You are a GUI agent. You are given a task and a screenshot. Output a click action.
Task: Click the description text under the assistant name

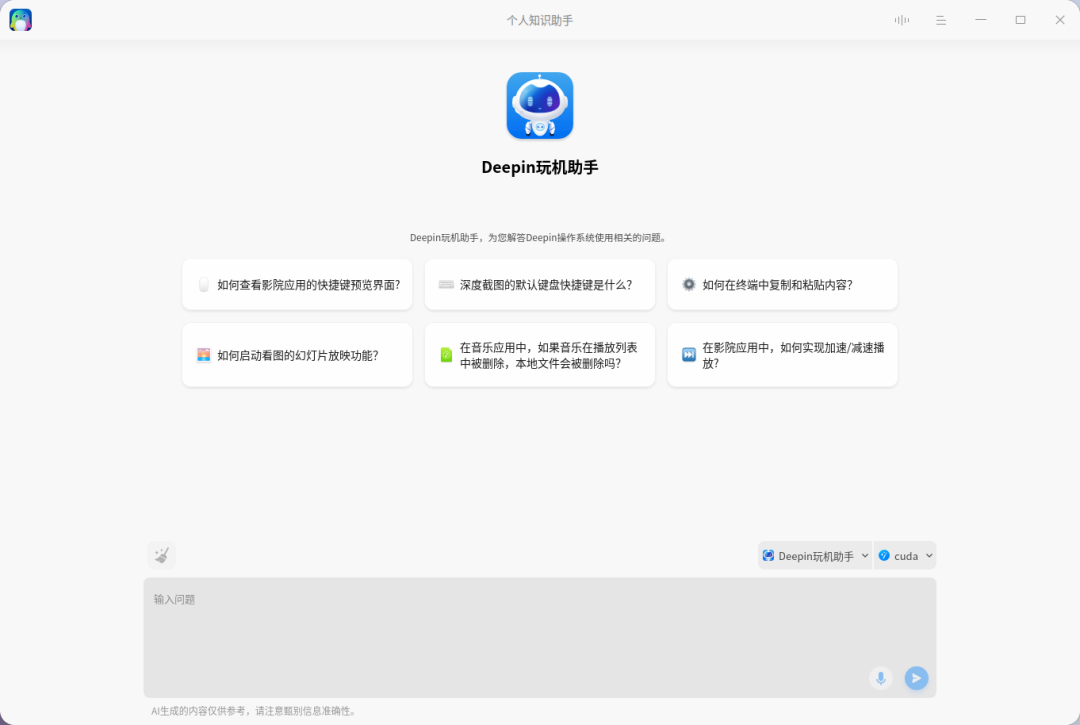click(540, 238)
